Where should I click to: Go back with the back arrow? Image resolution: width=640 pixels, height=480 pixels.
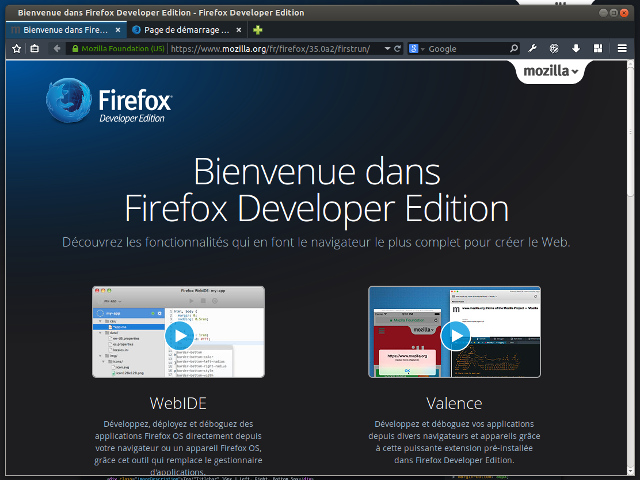[x=57, y=49]
